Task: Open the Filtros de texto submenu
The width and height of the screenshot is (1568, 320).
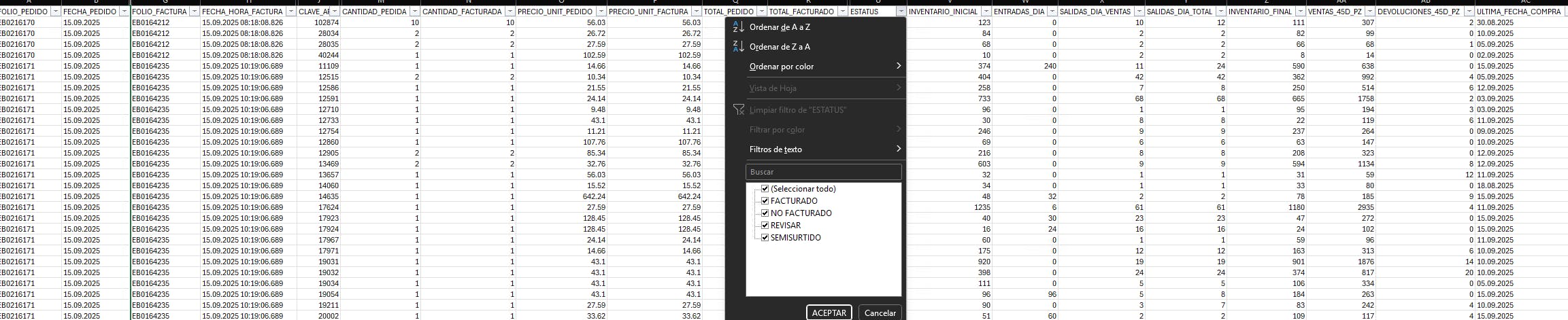Action: pyautogui.click(x=816, y=149)
